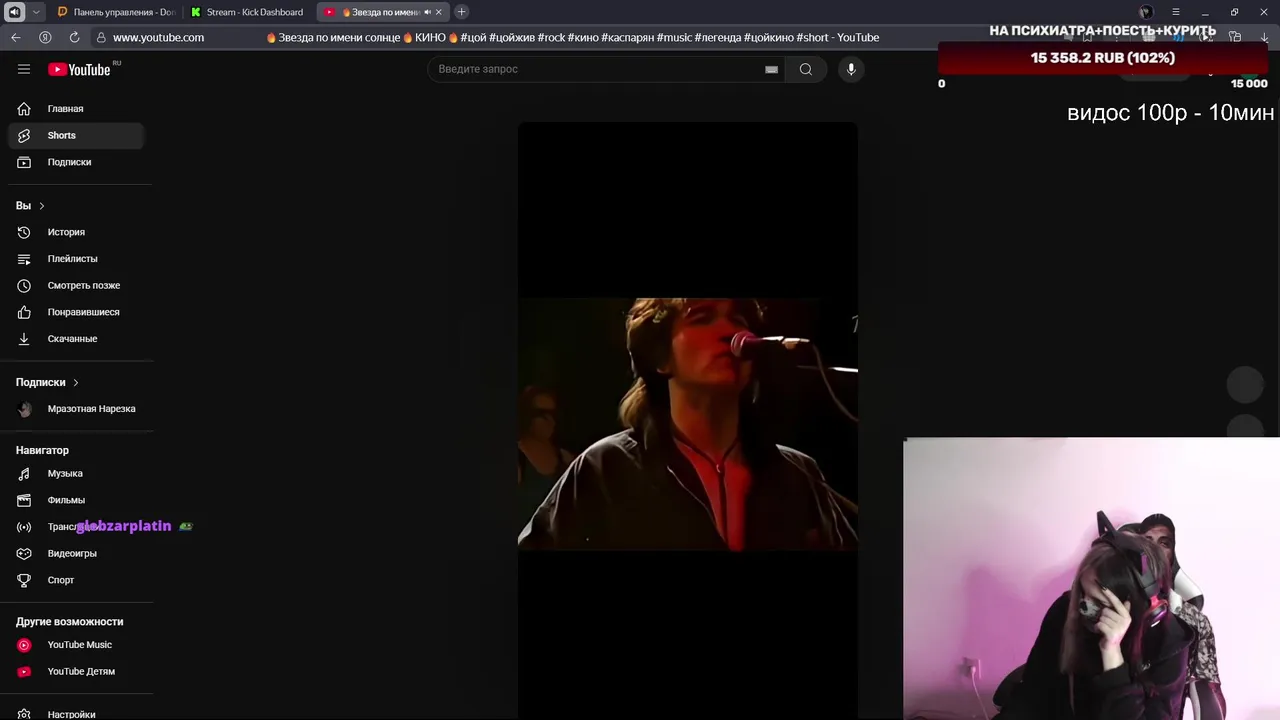The height and width of the screenshot is (720, 1280).
Task: Click the YouTube Music red icon
Action: 24,645
